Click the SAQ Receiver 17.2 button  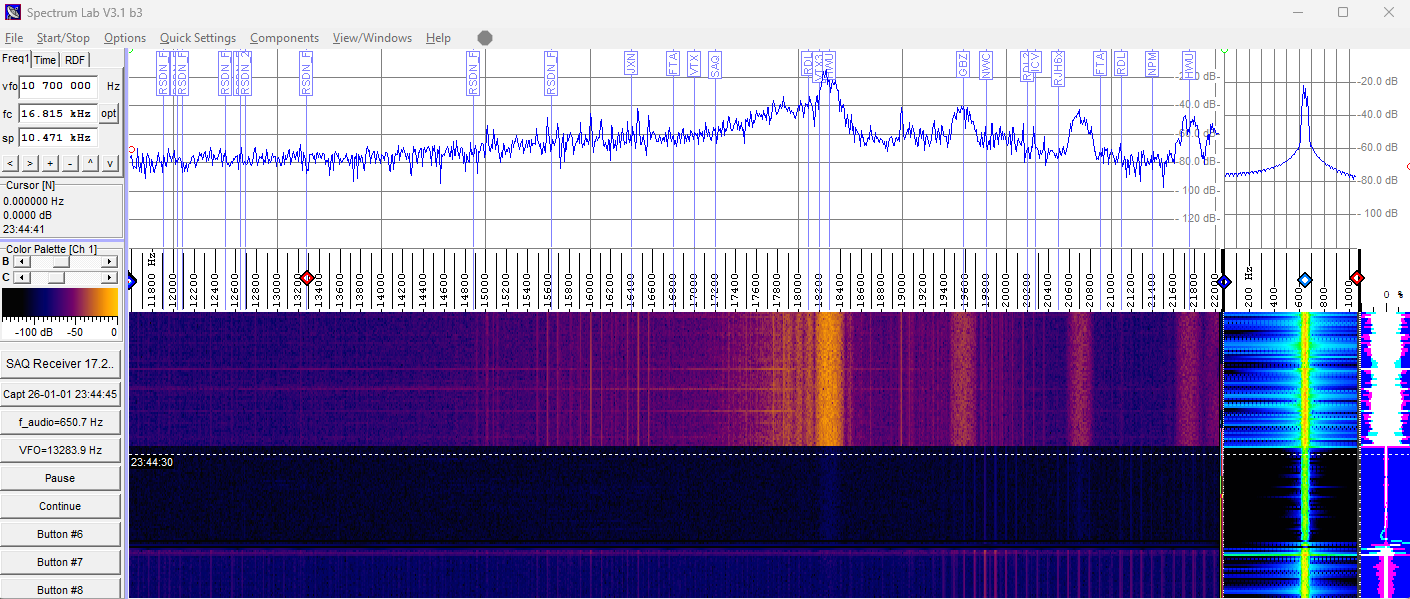coord(60,364)
